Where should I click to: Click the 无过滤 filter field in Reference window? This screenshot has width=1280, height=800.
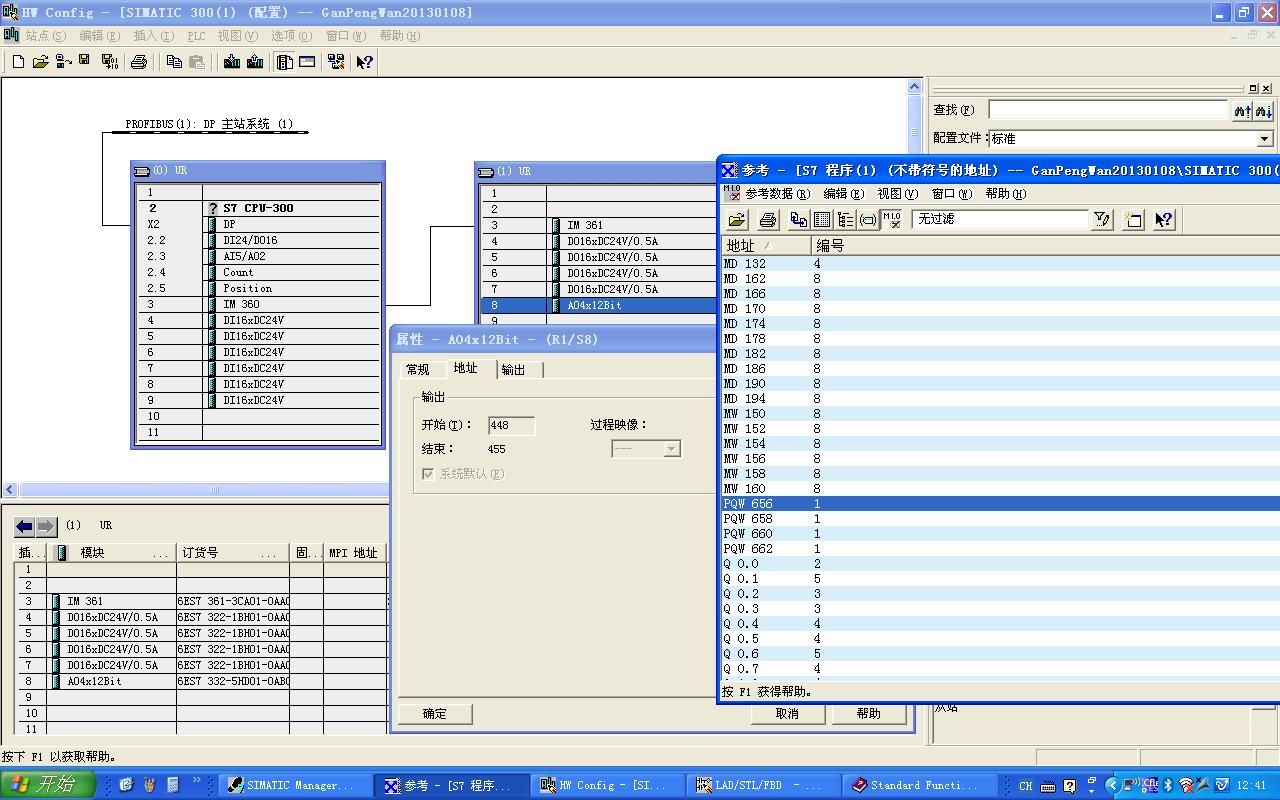click(1000, 219)
